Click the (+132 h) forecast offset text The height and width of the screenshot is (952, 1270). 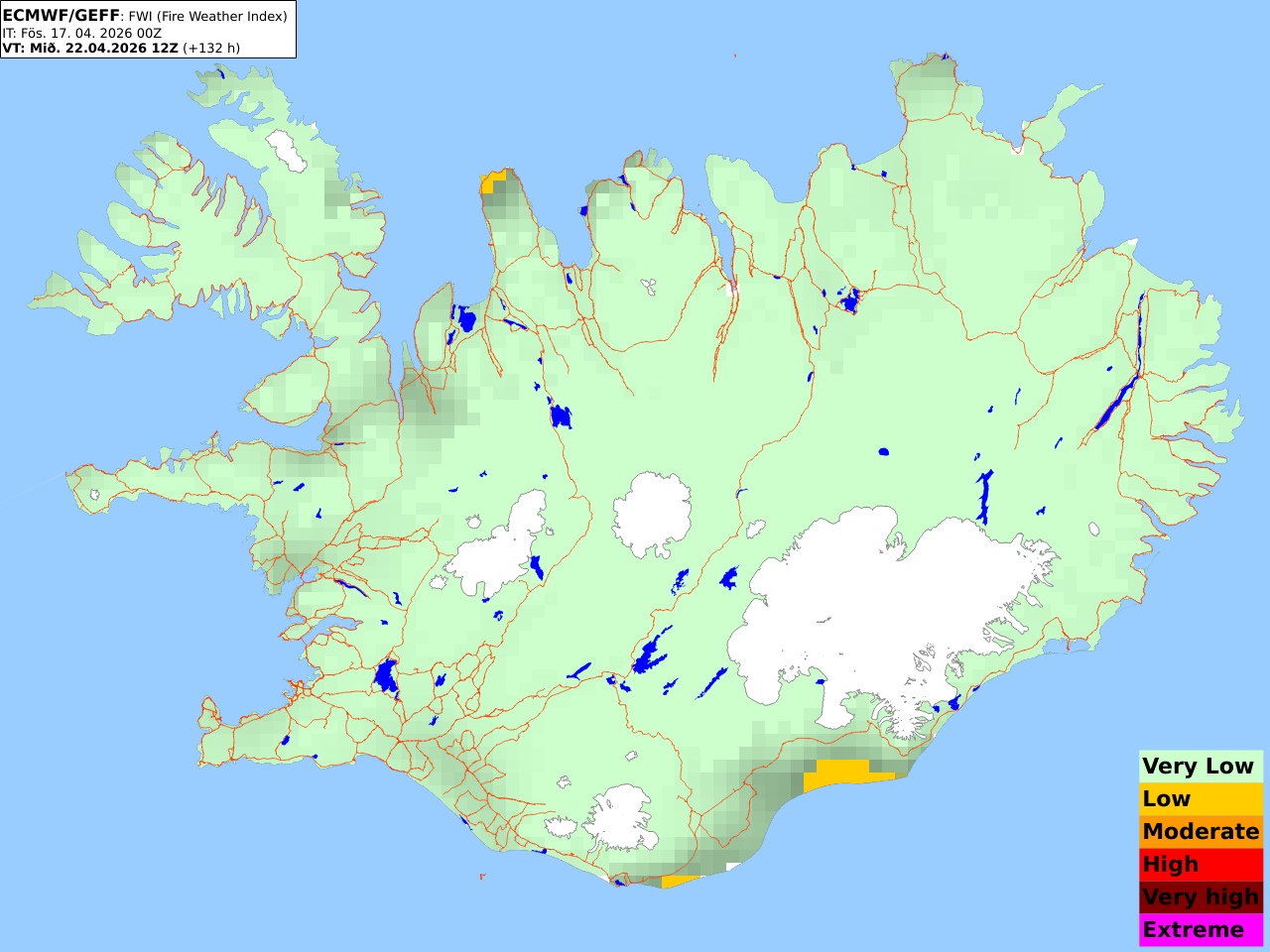tap(211, 48)
